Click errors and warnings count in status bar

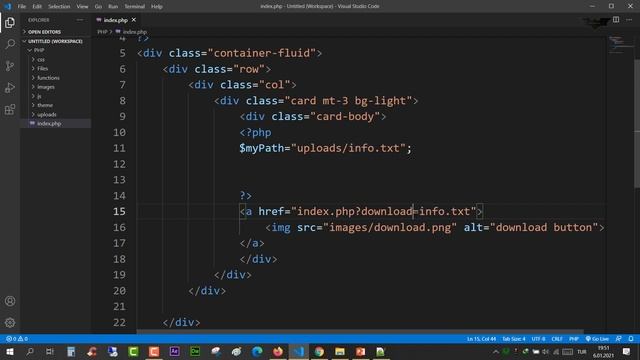(17, 339)
